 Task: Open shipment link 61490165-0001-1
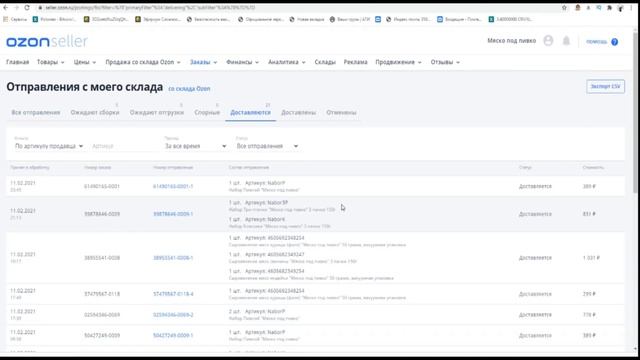point(173,187)
